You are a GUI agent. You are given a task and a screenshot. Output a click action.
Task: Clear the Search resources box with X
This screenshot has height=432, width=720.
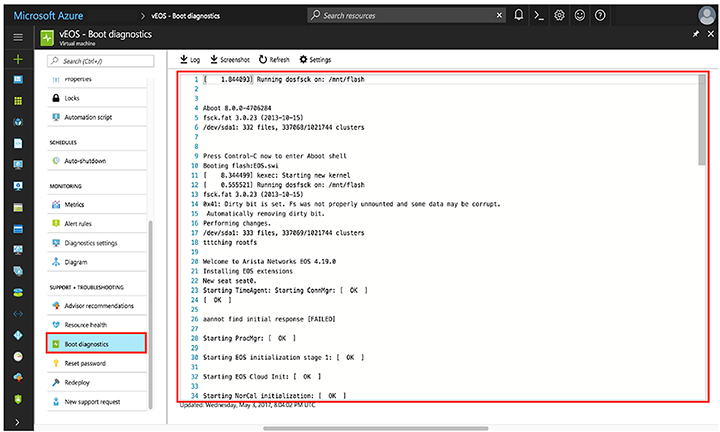click(x=499, y=16)
